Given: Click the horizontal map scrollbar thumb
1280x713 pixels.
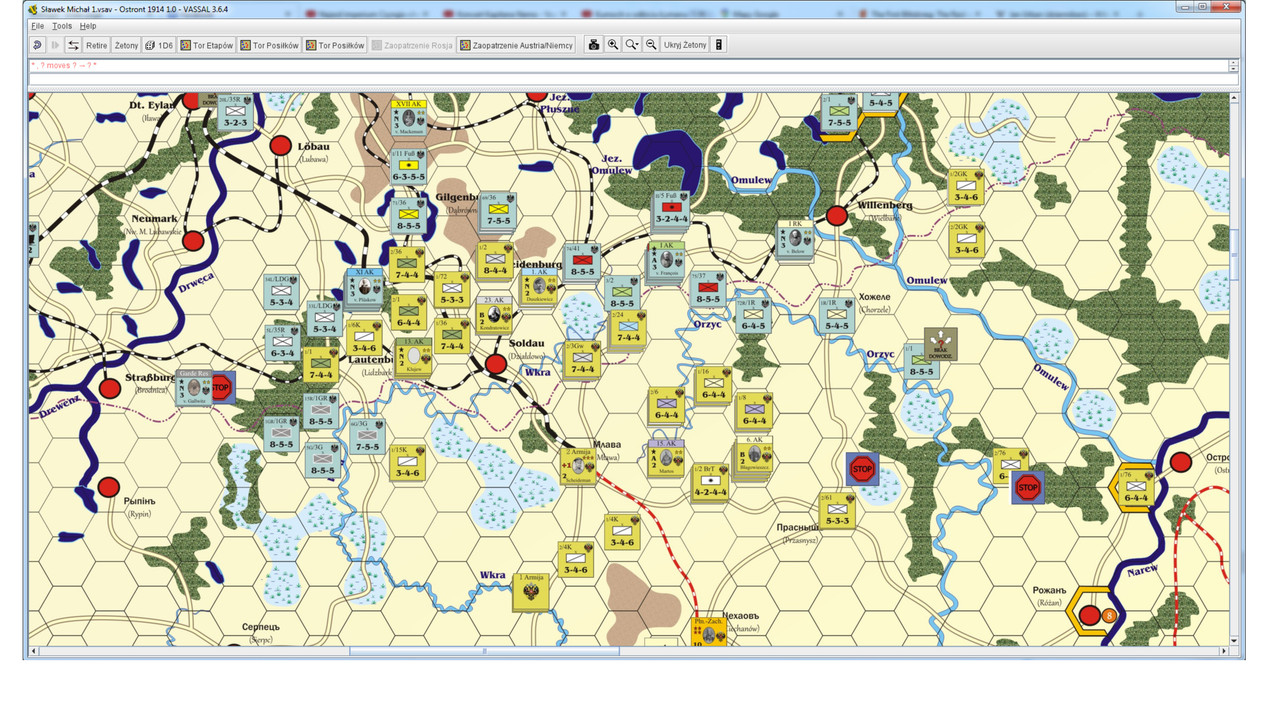Looking at the screenshot, I should pyautogui.click(x=483, y=651).
